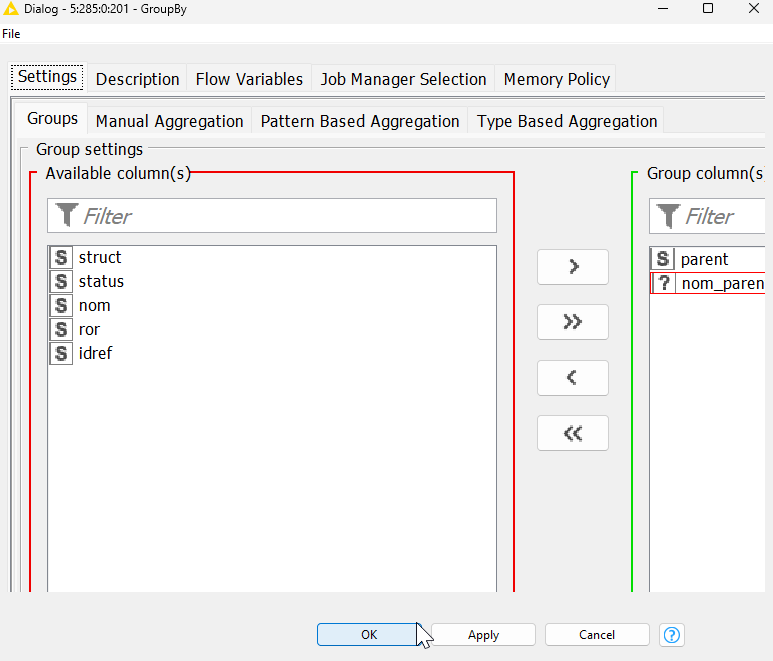The width and height of the screenshot is (773, 661).
Task: Click the String type icon beside idref
Action: pos(62,353)
